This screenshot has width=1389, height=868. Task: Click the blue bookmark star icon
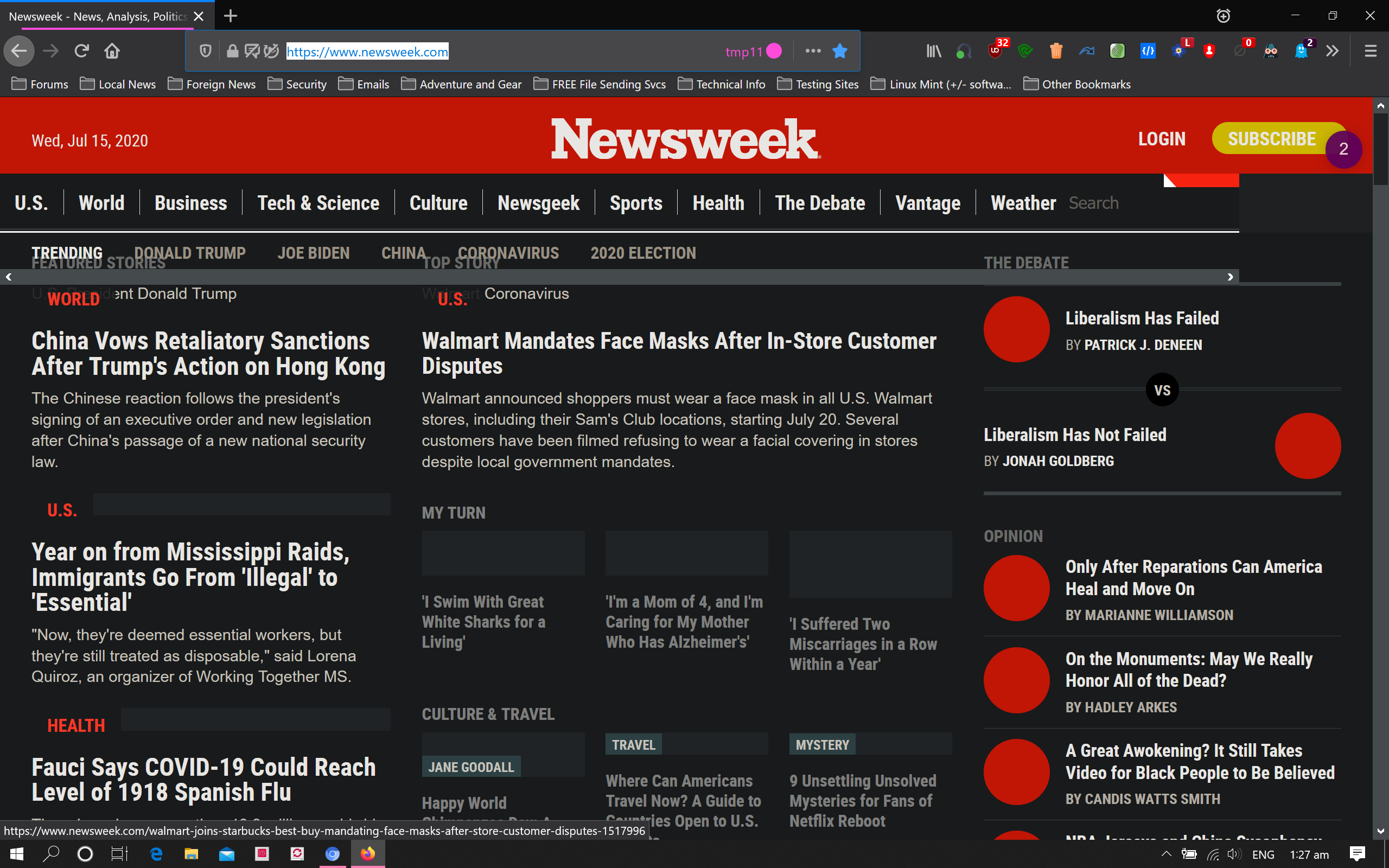tap(840, 51)
